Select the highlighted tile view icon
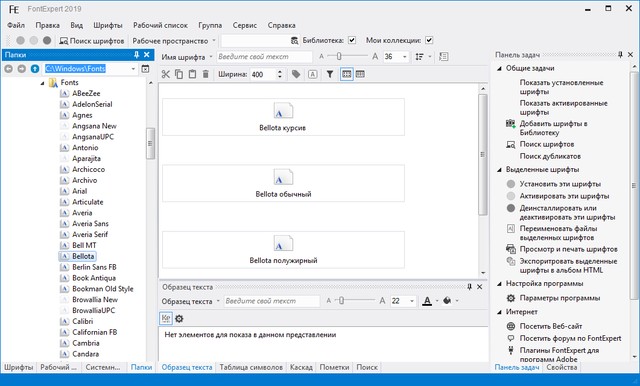 click(347, 74)
